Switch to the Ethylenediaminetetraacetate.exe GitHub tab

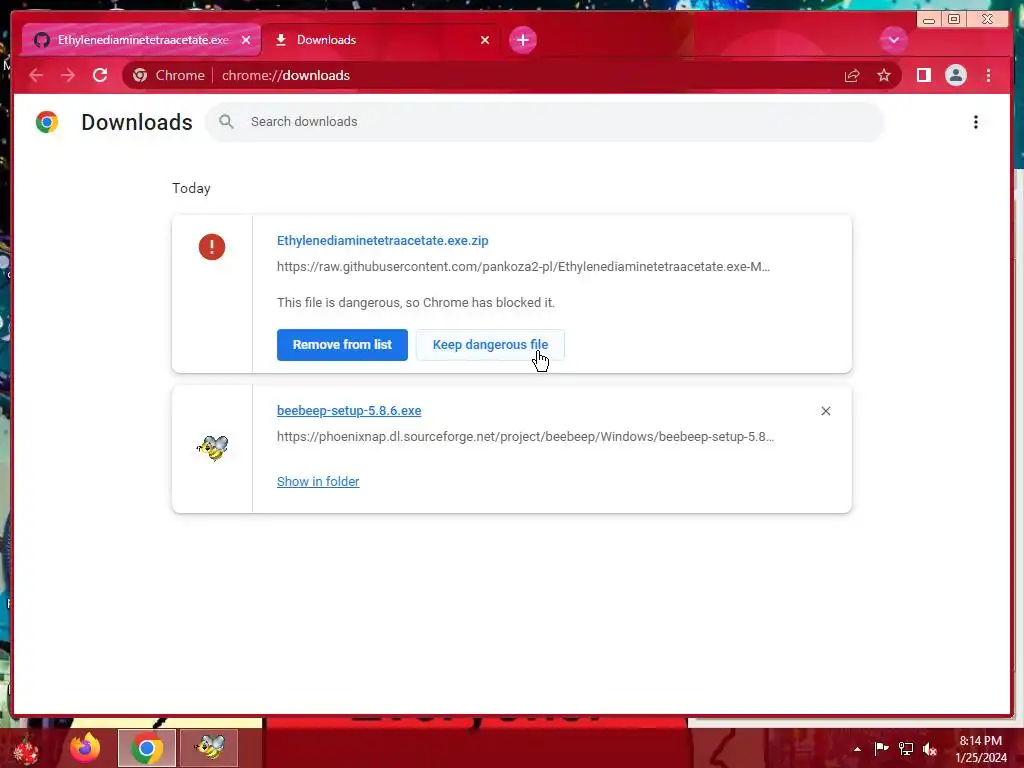tap(141, 40)
